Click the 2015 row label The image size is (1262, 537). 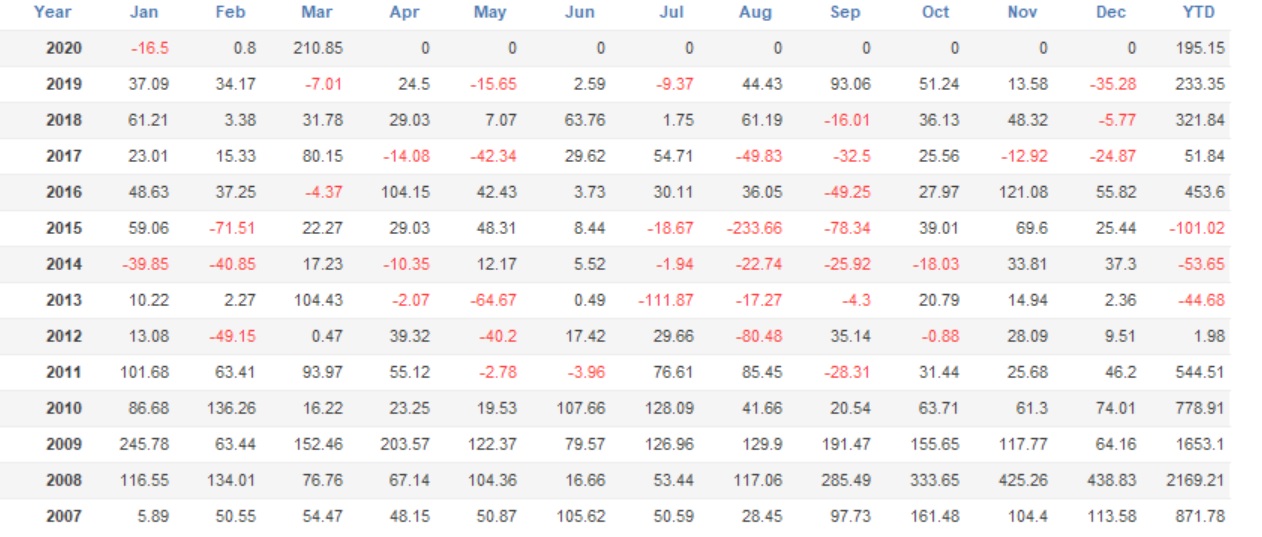point(64,228)
